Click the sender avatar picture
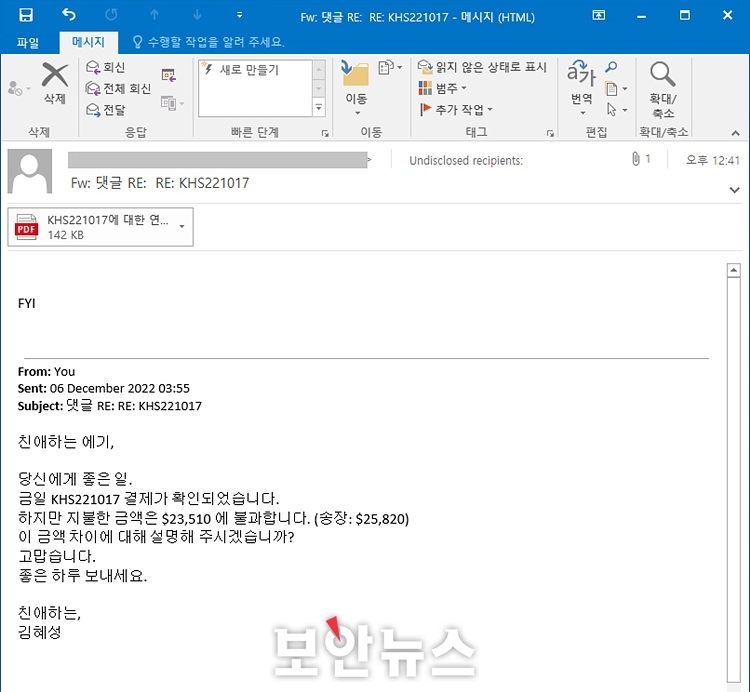This screenshot has height=692, width=750. pos(30,171)
